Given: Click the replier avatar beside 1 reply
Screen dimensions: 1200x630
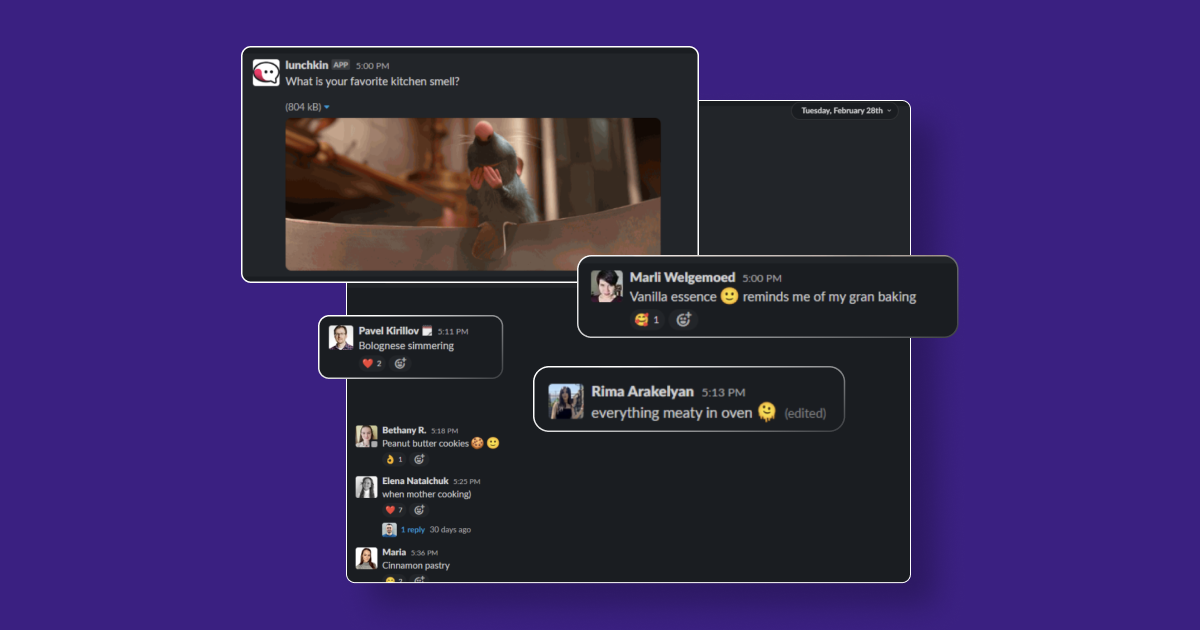Looking at the screenshot, I should coord(389,529).
